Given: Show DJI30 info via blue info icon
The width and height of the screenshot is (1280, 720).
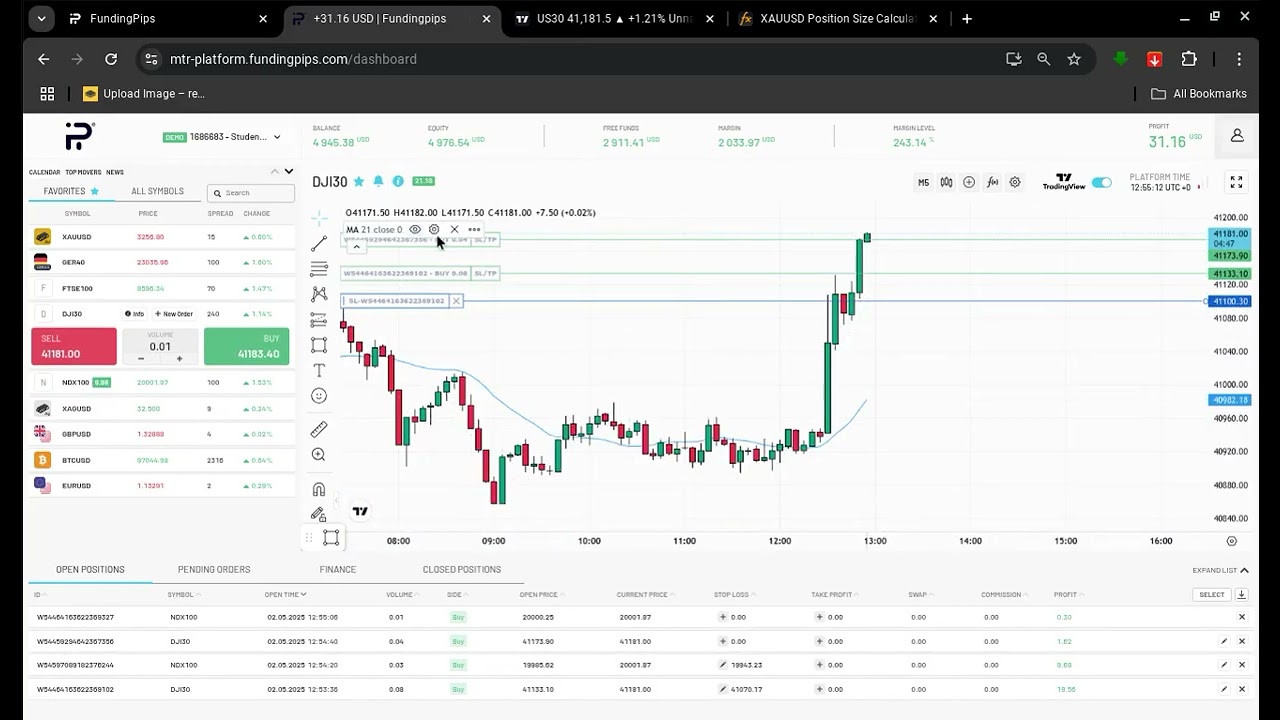Looking at the screenshot, I should tap(398, 181).
